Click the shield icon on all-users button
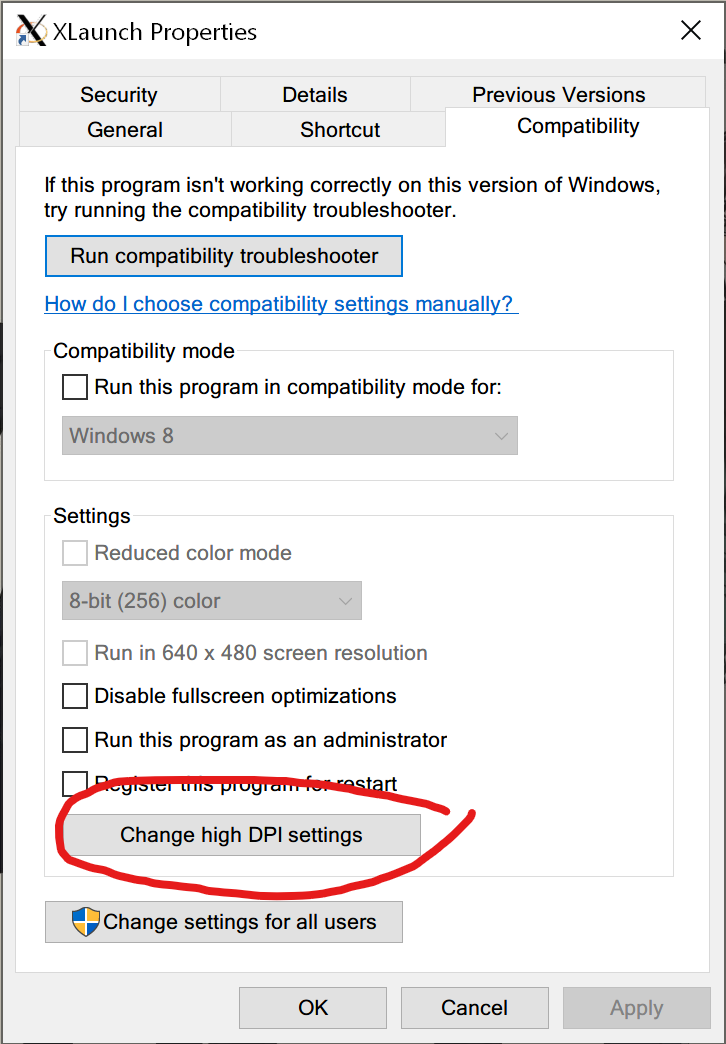Screen dimensions: 726x1044 pyautogui.click(x=86, y=922)
